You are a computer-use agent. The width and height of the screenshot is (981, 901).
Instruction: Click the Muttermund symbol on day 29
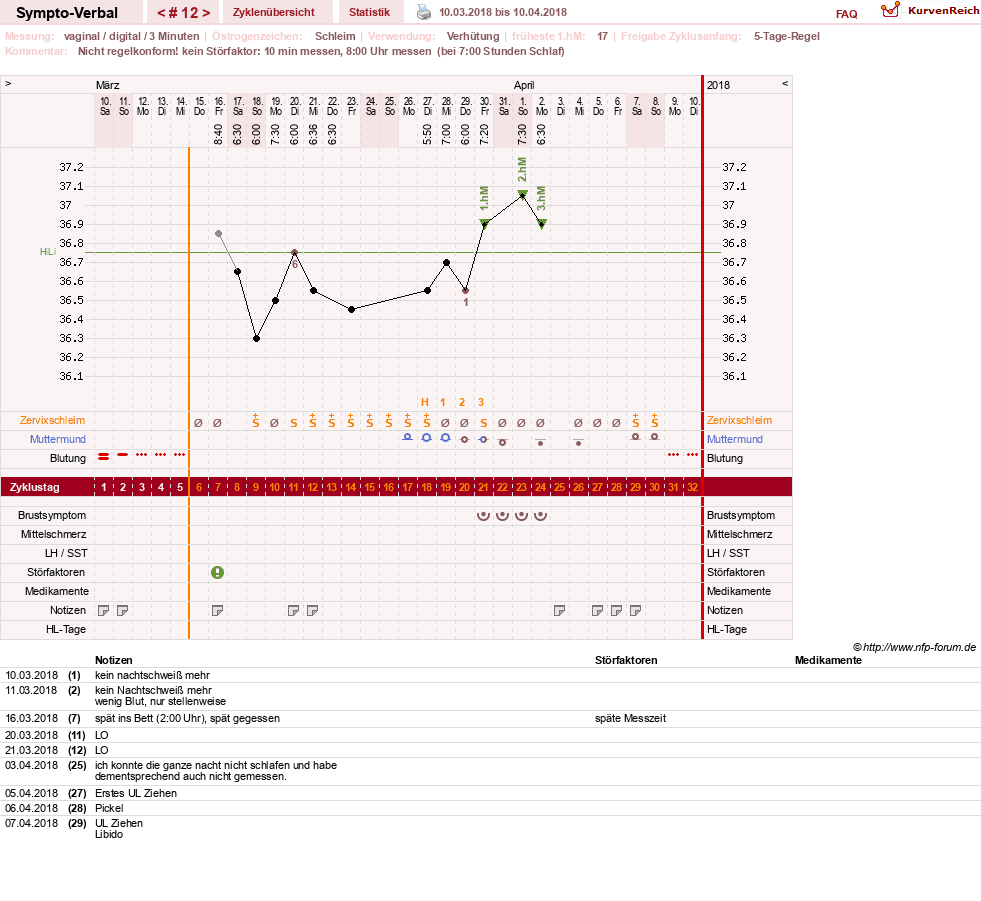(636, 437)
